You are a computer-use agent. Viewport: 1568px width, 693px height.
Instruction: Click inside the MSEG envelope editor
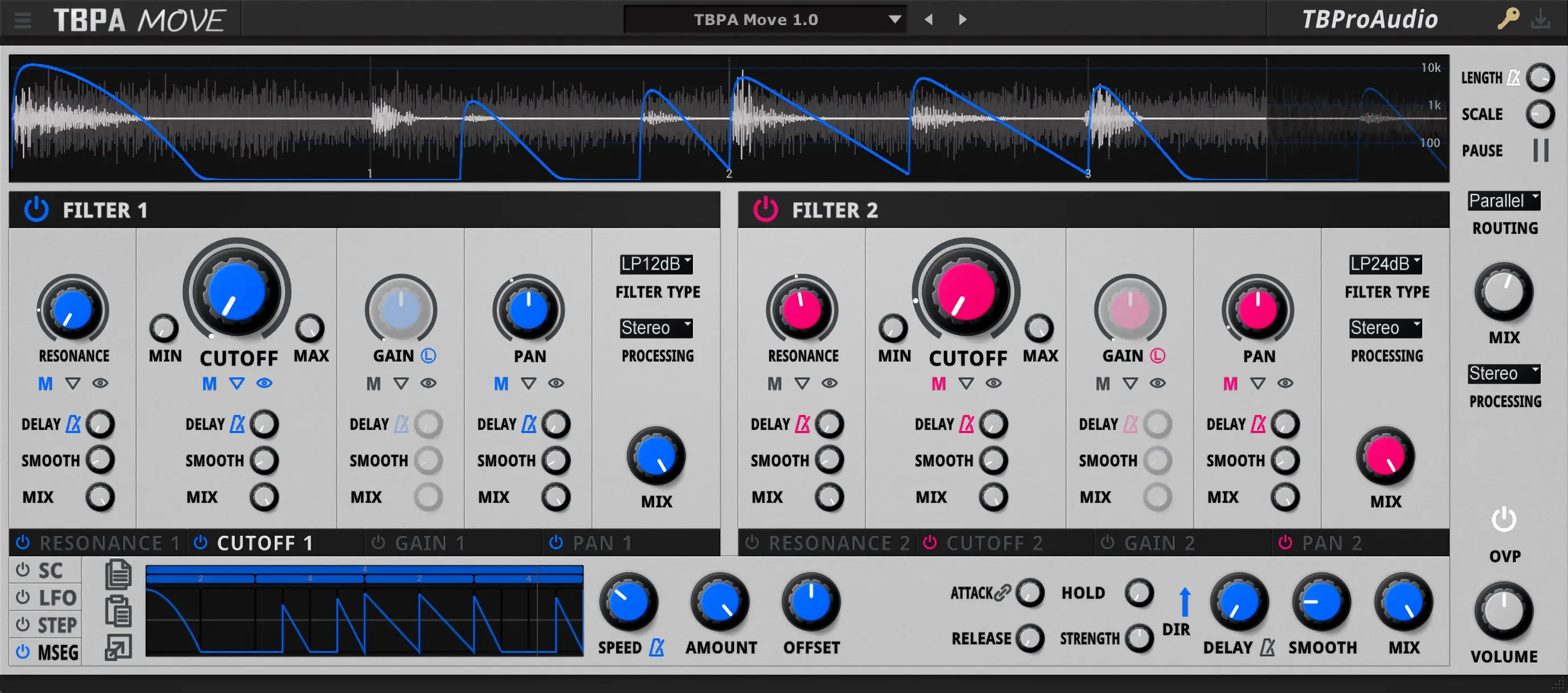tap(364, 620)
